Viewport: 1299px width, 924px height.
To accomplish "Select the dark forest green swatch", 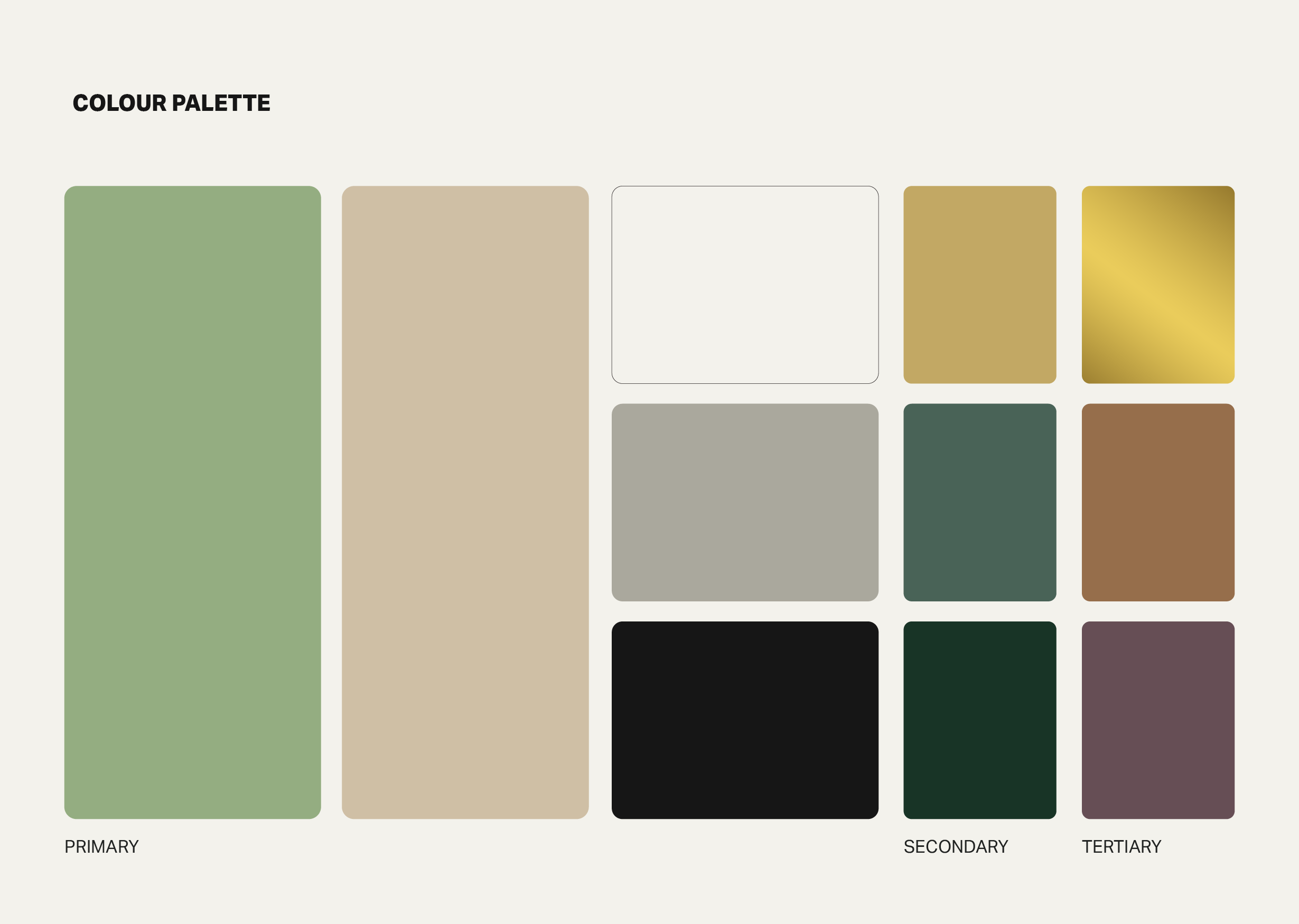I will [979, 720].
